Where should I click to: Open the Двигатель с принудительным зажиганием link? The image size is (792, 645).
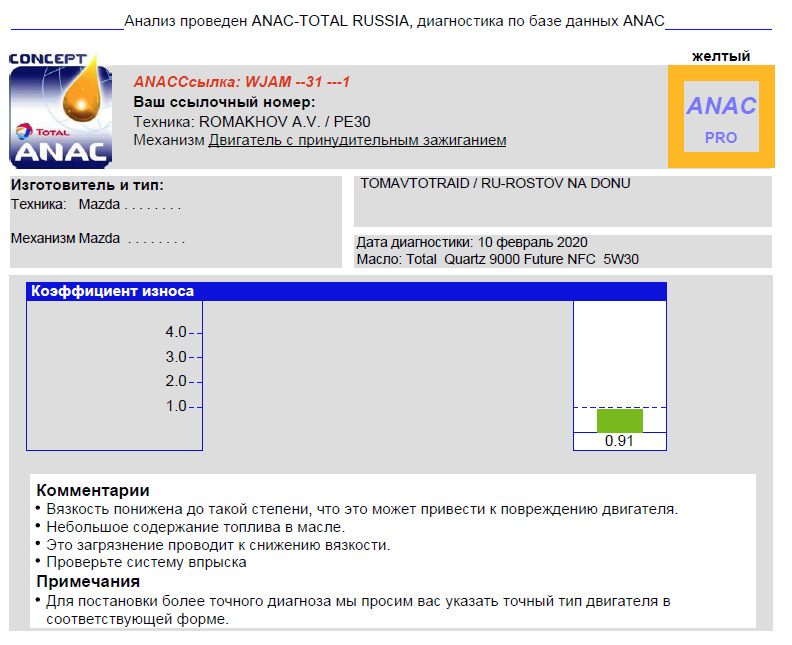pyautogui.click(x=357, y=140)
